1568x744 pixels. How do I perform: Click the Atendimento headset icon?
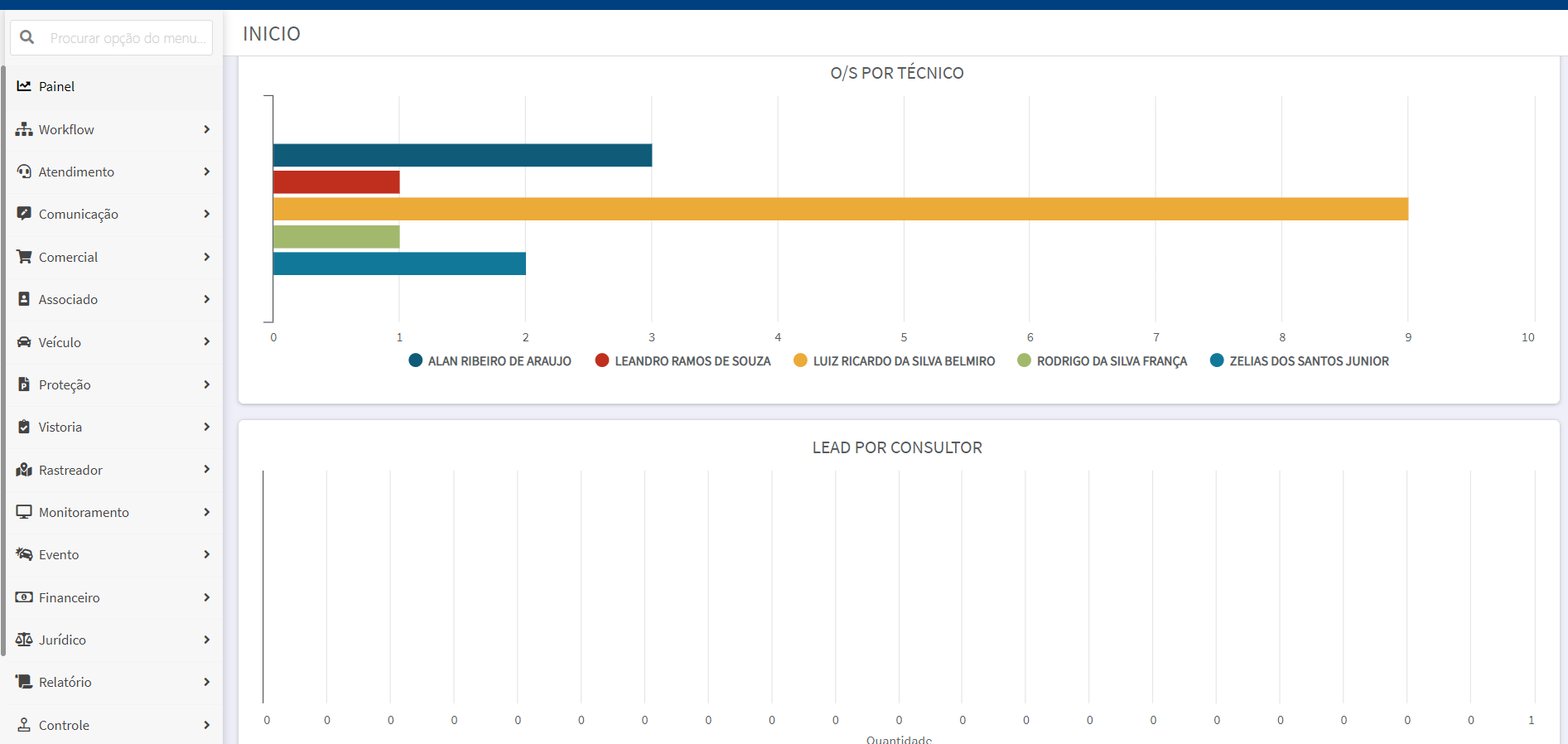click(x=24, y=172)
